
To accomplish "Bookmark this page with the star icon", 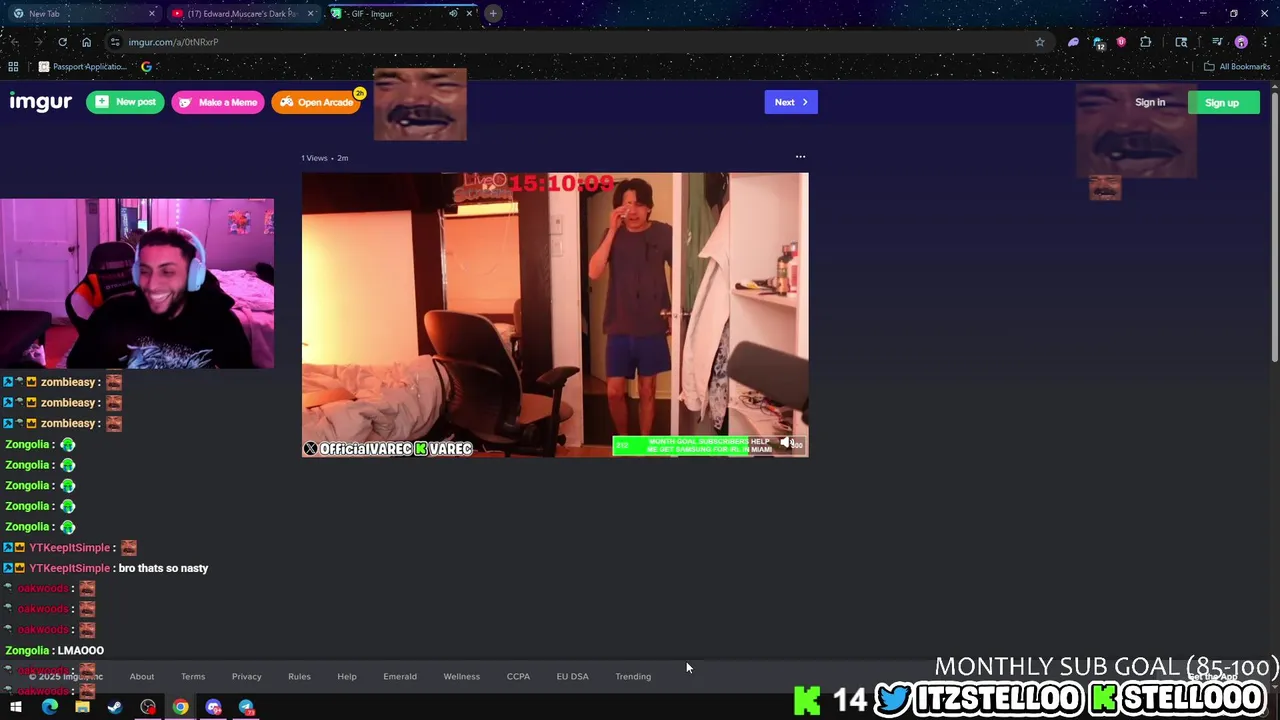I will [1040, 42].
